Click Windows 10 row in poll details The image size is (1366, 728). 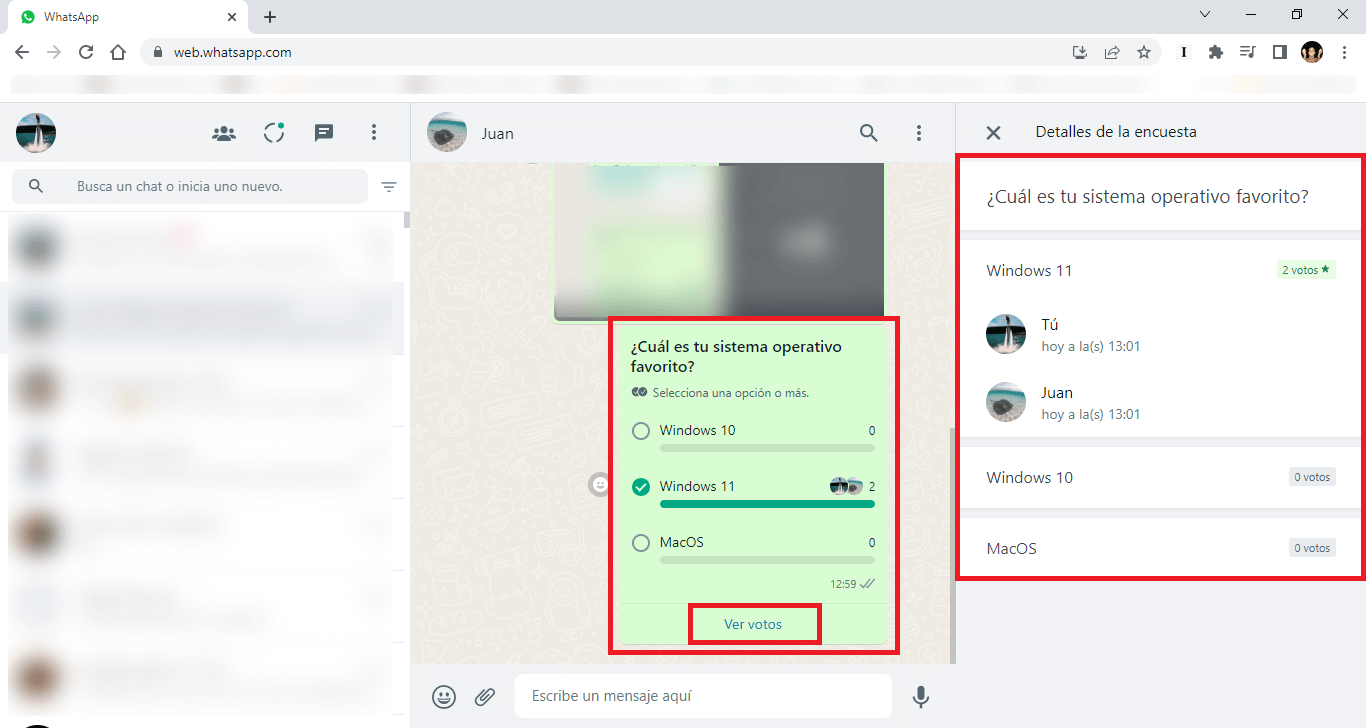tap(1158, 477)
